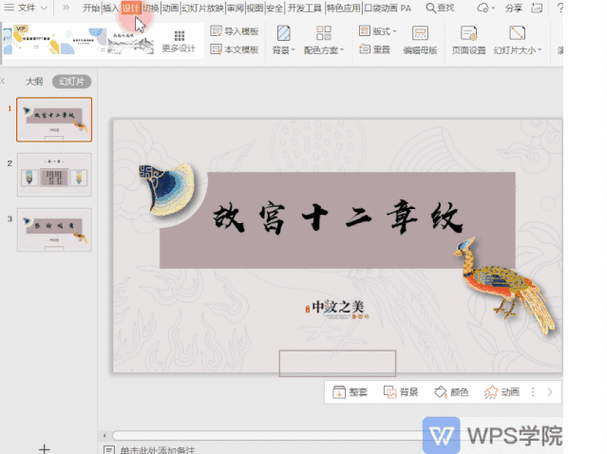Viewport: 607px width, 454px height.
Task: Open the 安全 tab
Action: click(274, 8)
